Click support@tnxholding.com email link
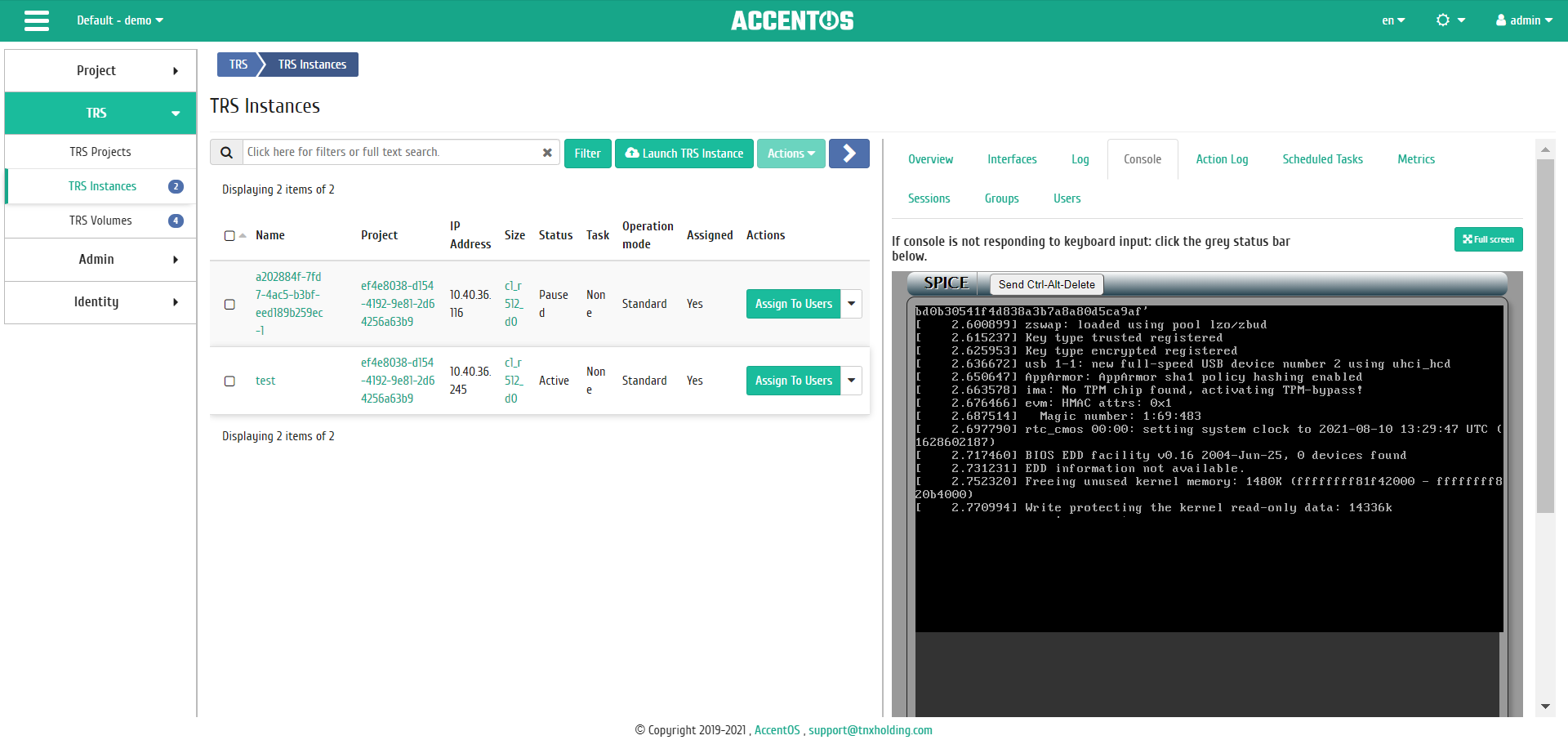The height and width of the screenshot is (740, 1568). pyautogui.click(x=871, y=730)
